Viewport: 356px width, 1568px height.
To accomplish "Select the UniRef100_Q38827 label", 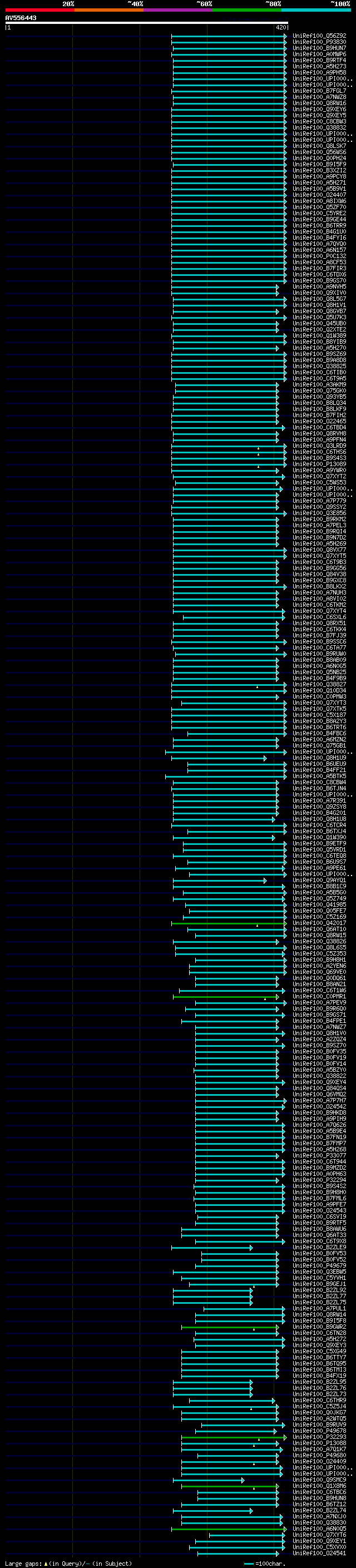I will pyautogui.click(x=319, y=684).
